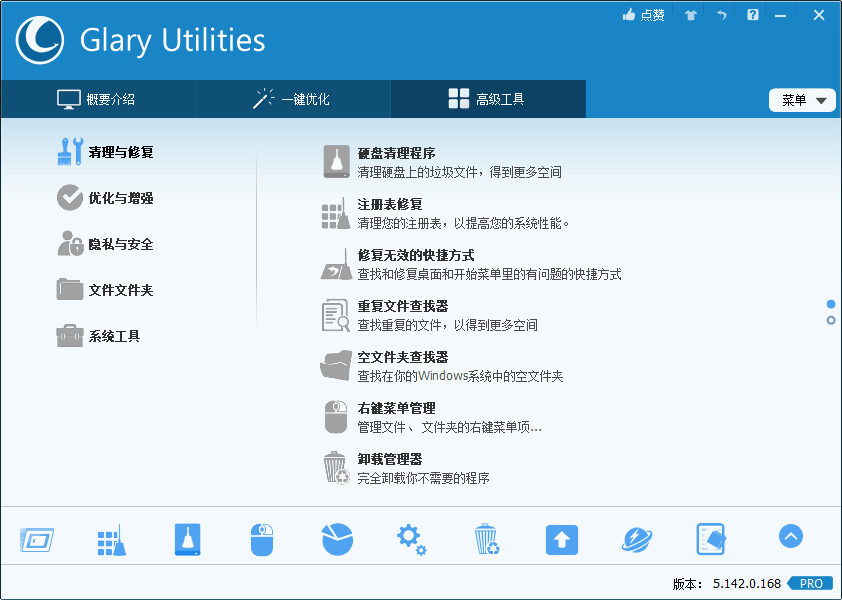Switch to the 一键优化 tab
Viewport: 842px width, 600px height.
pos(292,98)
